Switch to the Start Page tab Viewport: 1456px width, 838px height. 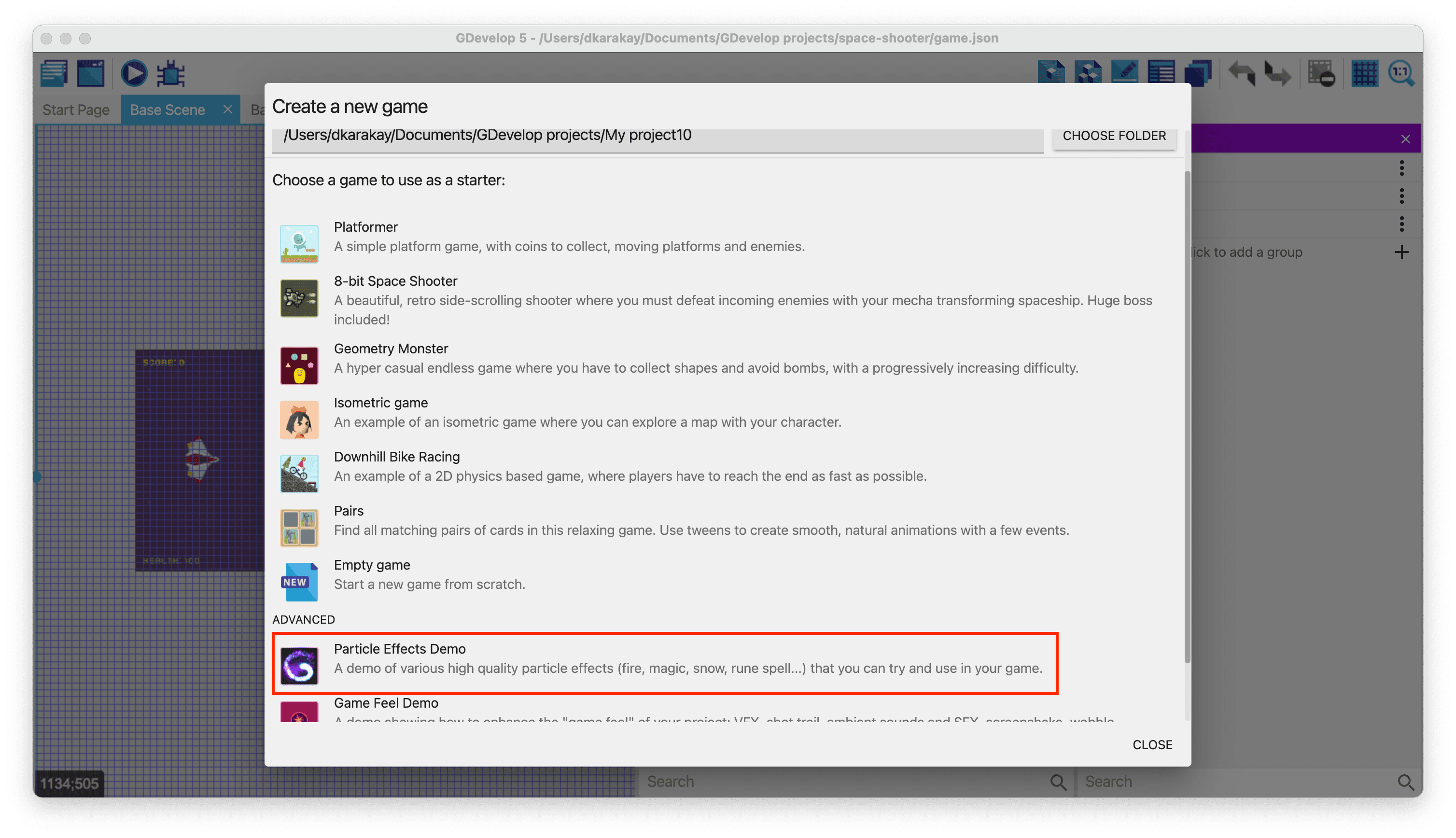click(76, 110)
